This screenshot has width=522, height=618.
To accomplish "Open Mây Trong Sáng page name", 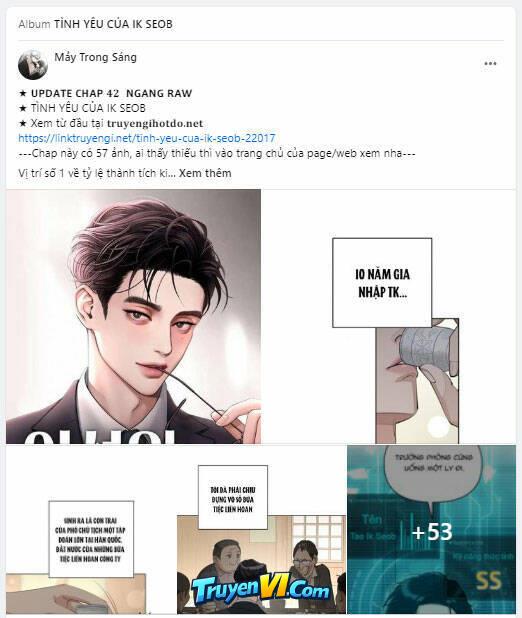I will pos(95,57).
